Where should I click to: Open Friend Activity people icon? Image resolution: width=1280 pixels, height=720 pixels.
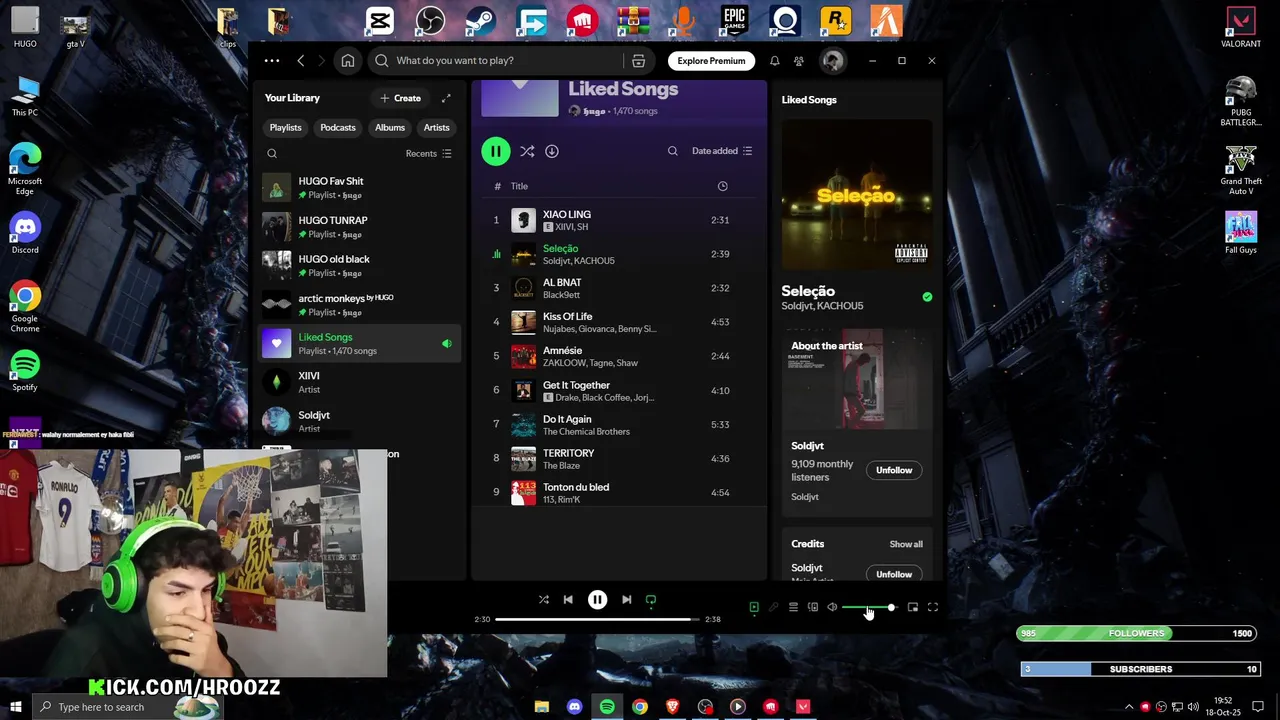[798, 61]
